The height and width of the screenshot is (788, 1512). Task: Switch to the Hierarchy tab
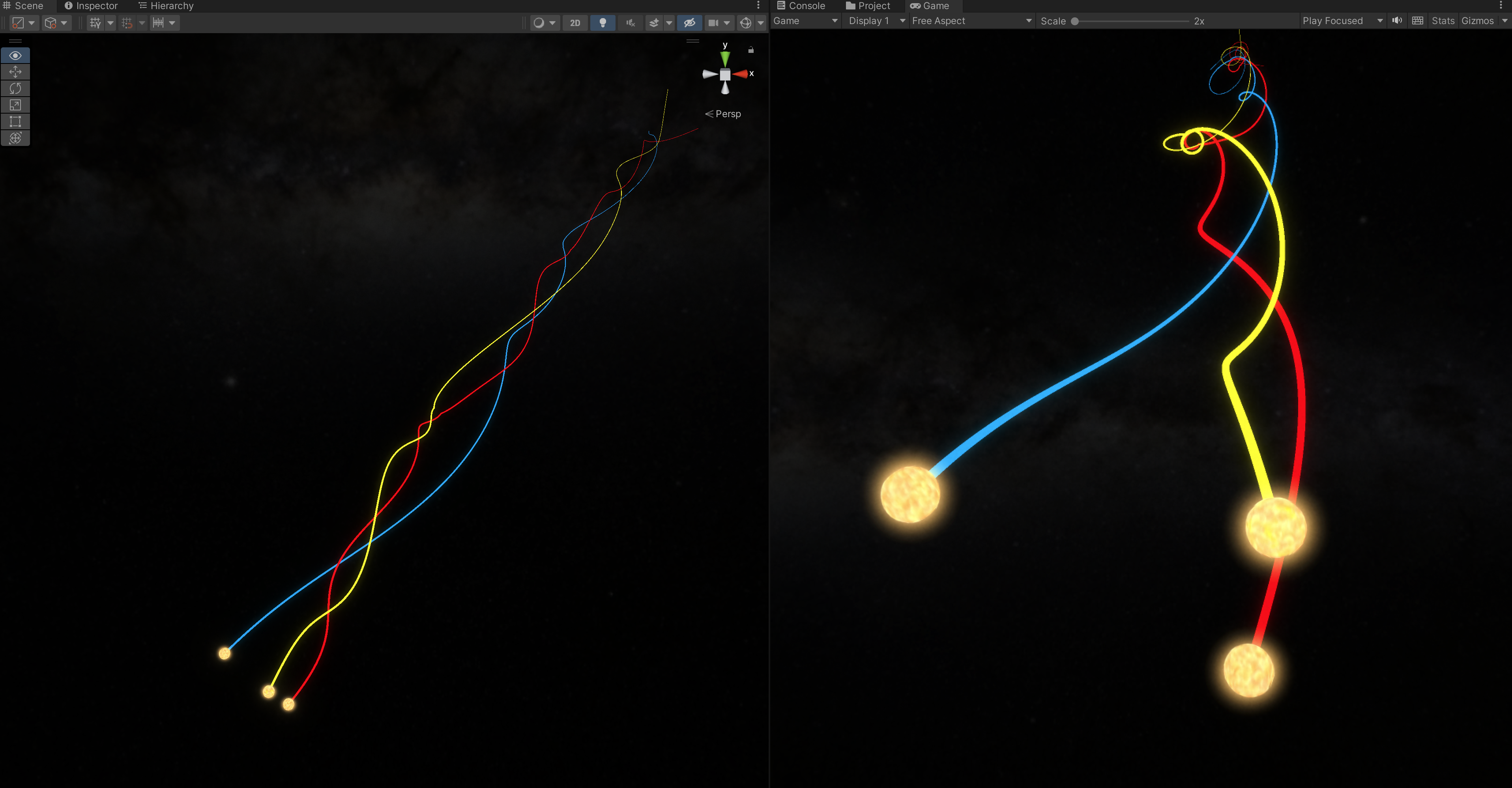tap(166, 6)
